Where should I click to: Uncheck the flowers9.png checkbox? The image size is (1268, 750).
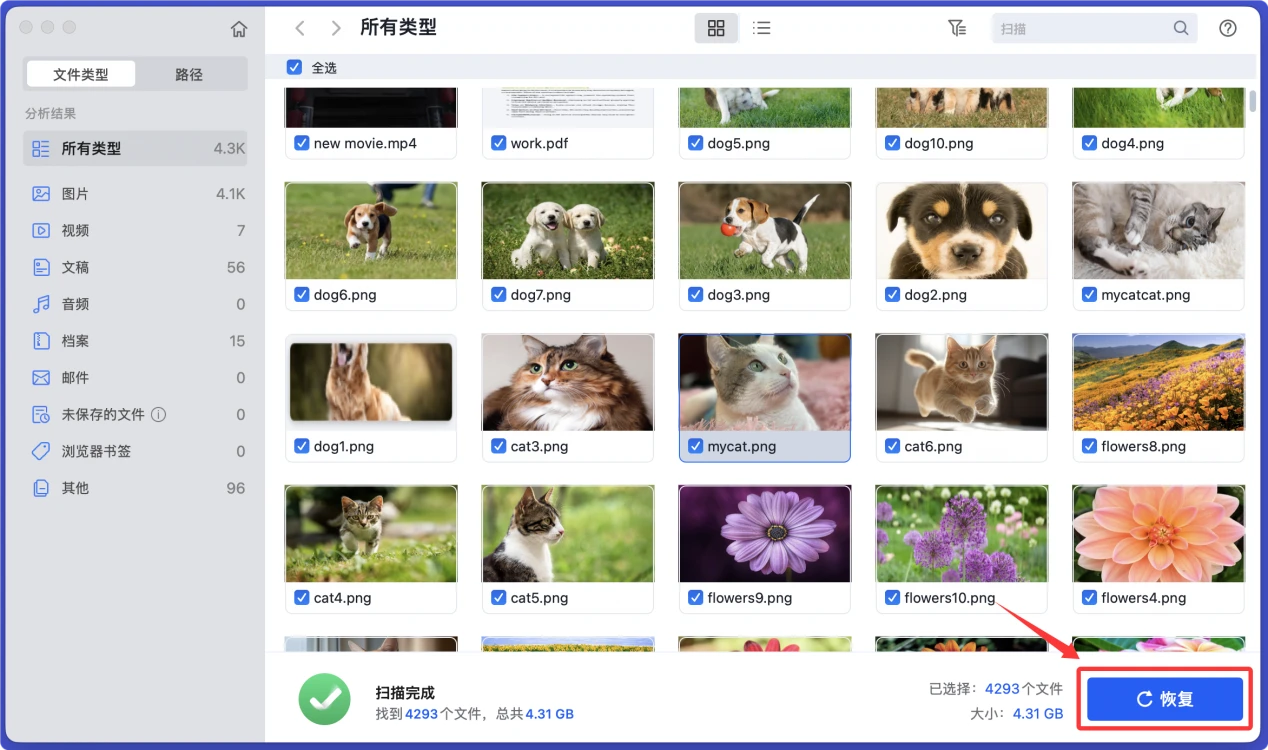click(695, 597)
